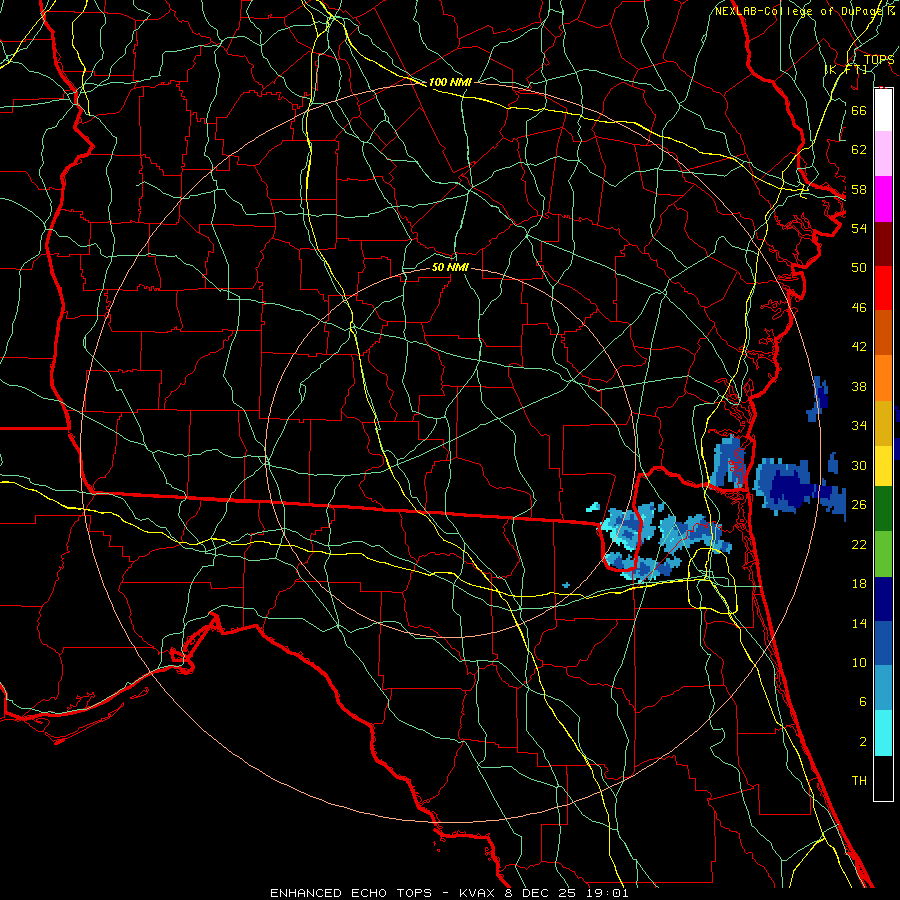Click the legend value 26
This screenshot has width=900, height=900.
pyautogui.click(x=859, y=505)
